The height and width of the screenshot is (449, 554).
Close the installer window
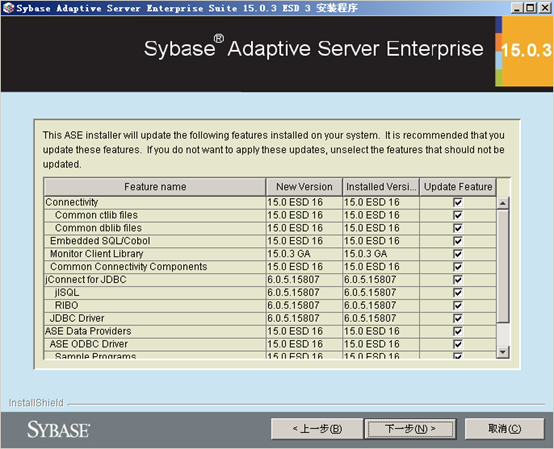544,8
